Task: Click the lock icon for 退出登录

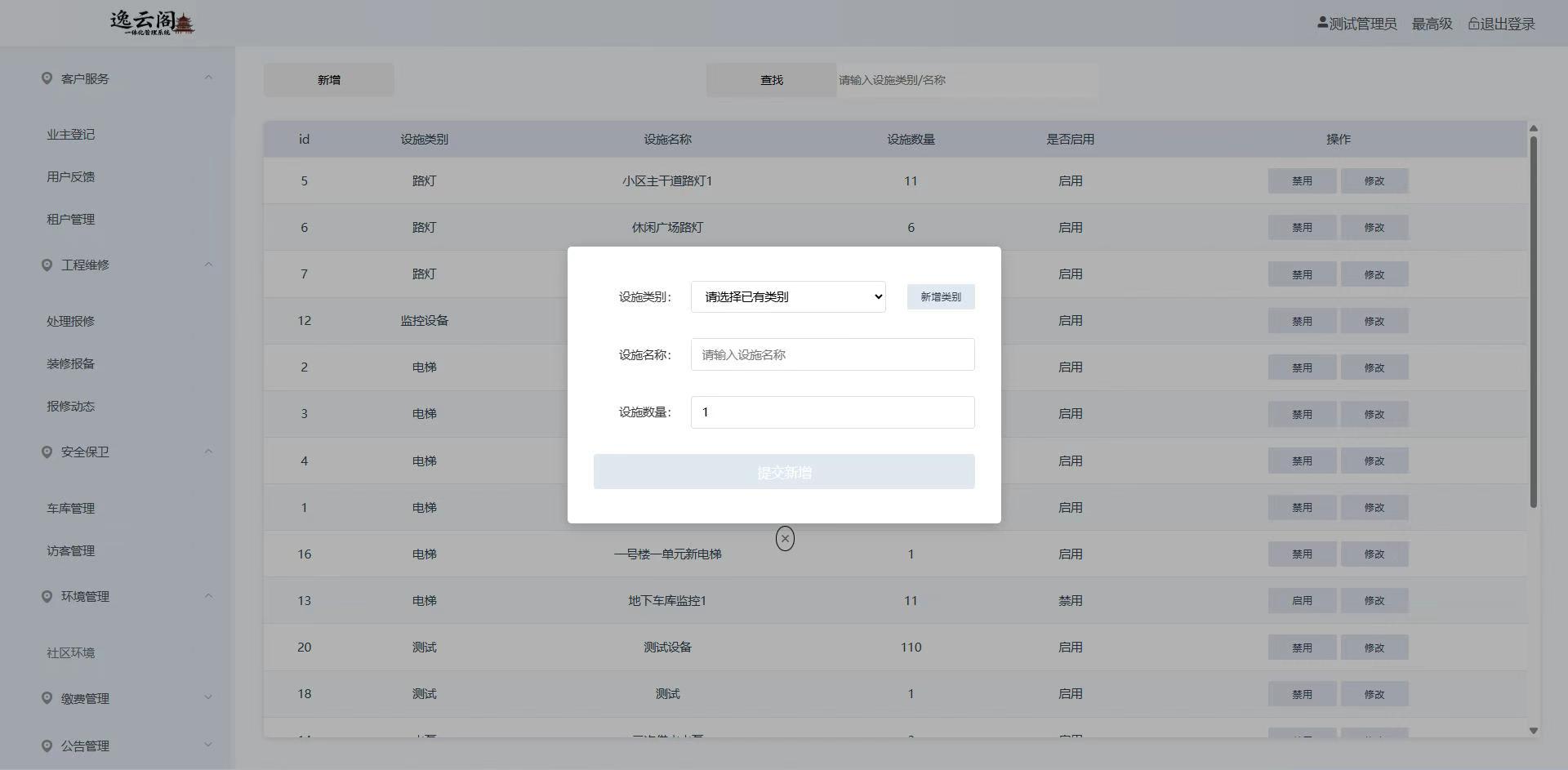Action: (1473, 24)
